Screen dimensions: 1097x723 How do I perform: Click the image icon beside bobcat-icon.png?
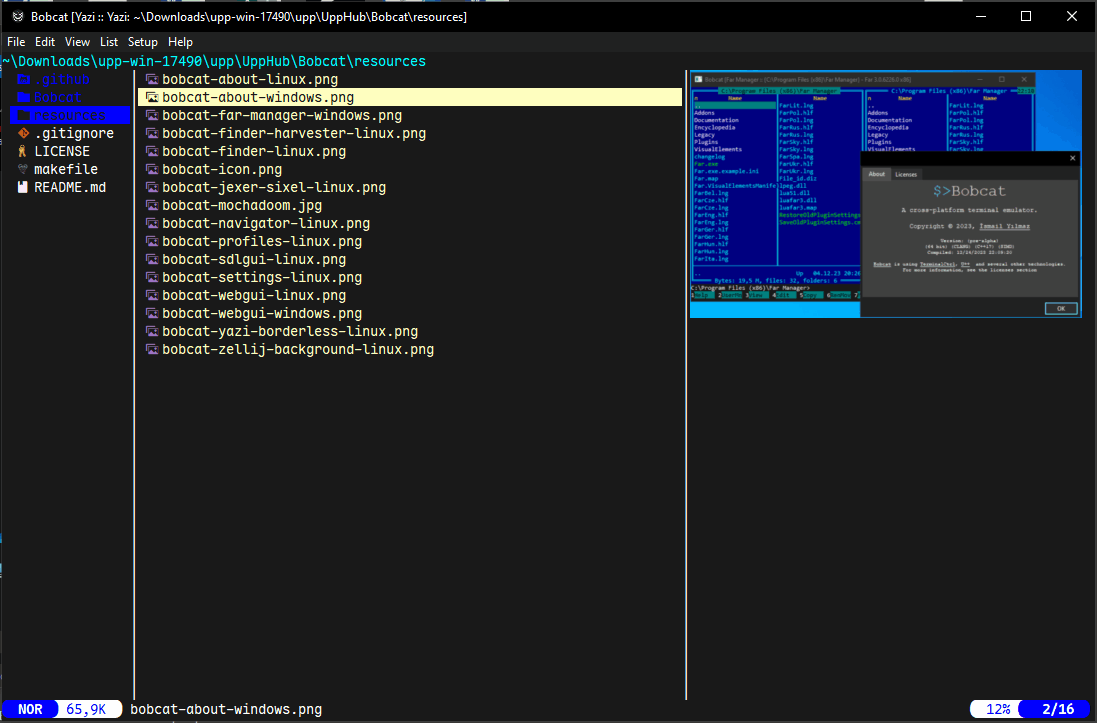(152, 169)
